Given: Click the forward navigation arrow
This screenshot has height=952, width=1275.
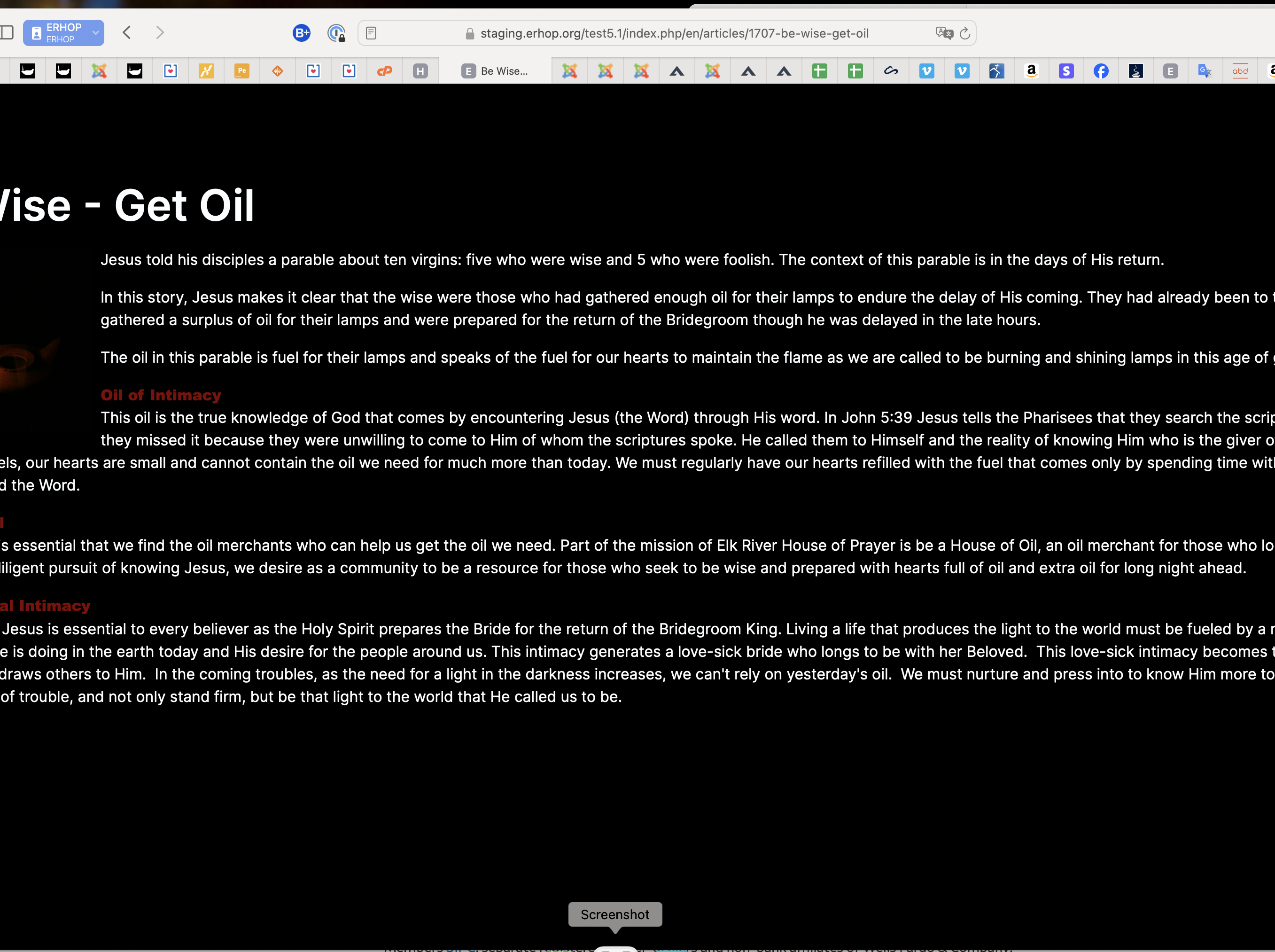Looking at the screenshot, I should coord(160,33).
